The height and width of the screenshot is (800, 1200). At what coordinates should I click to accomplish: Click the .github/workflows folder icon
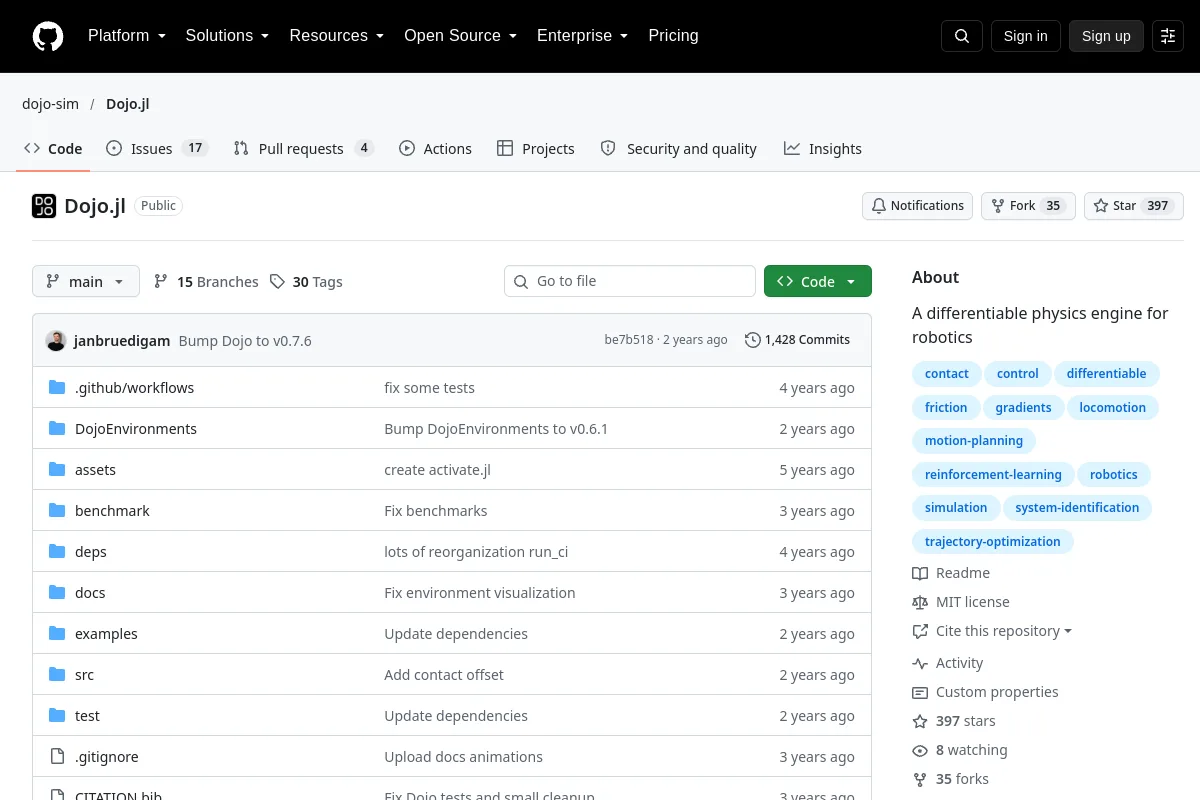click(57, 388)
